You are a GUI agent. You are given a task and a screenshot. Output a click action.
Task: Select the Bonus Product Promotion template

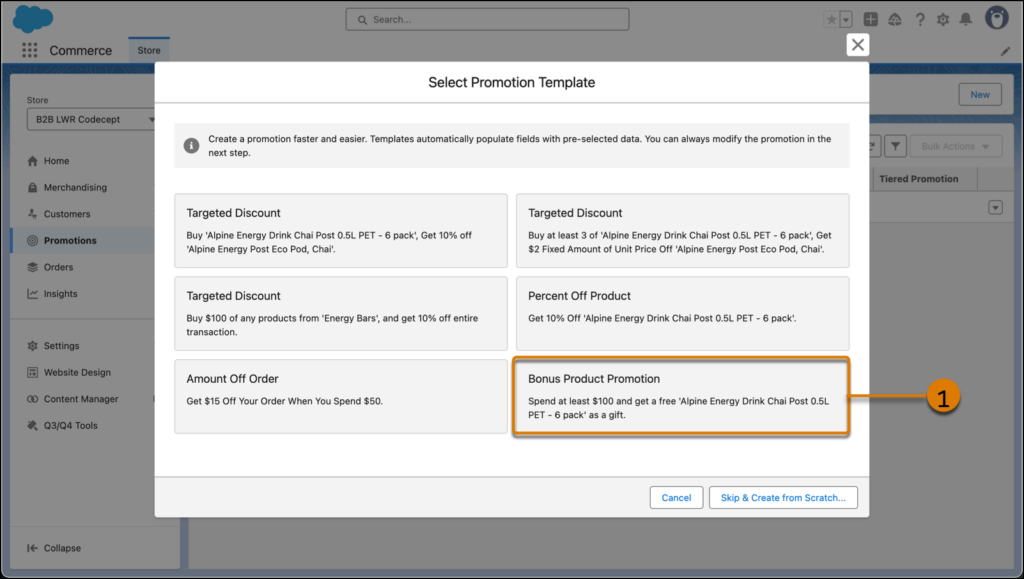pos(682,396)
